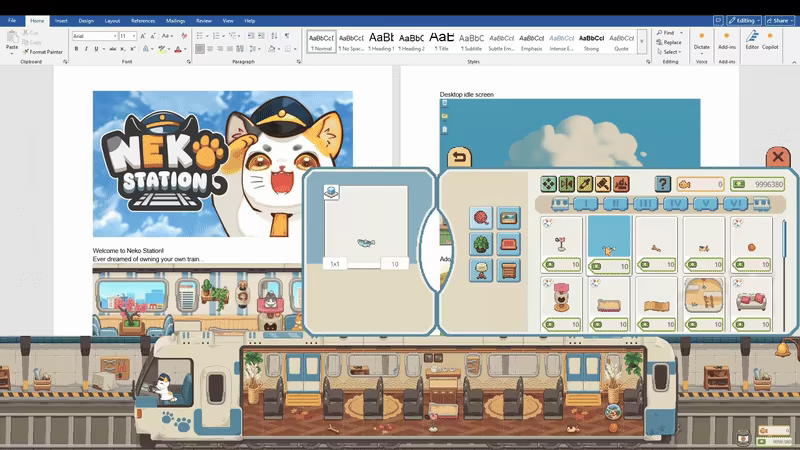This screenshot has height=450, width=800.
Task: Select the red rug category
Action: tap(508, 244)
